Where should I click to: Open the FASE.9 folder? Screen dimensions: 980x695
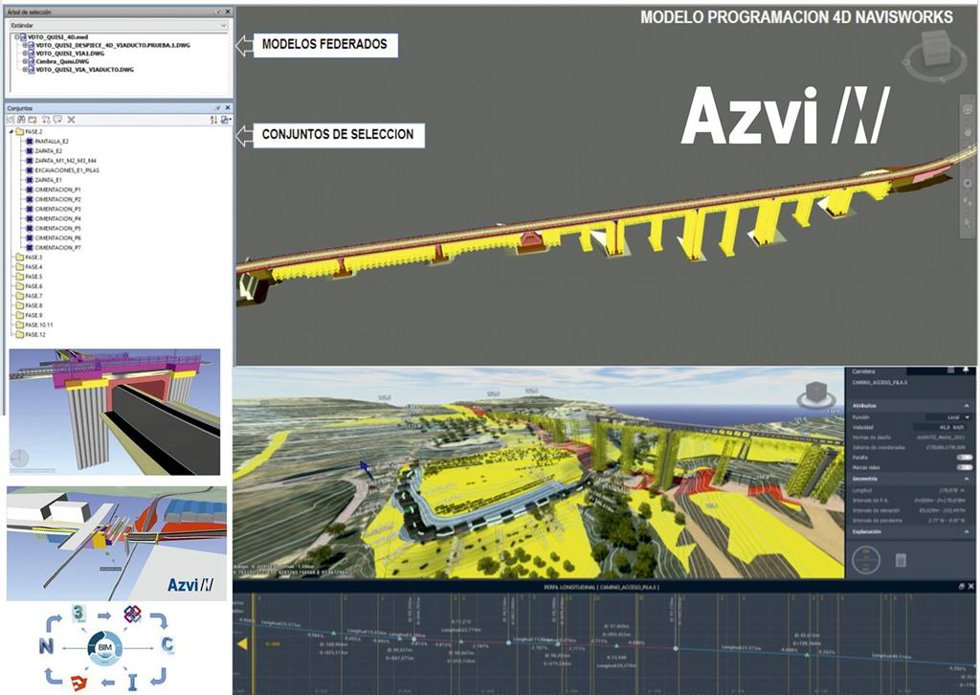(29, 315)
